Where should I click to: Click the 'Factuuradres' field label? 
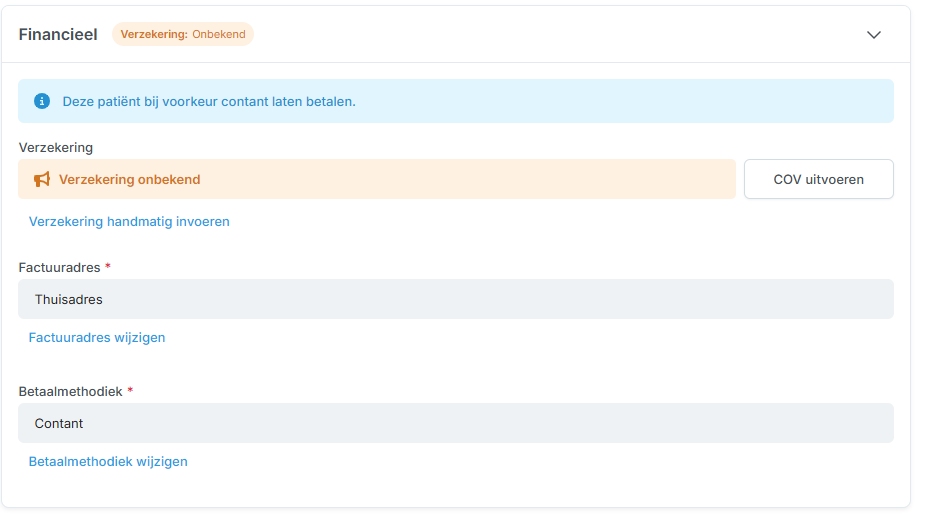[60, 267]
